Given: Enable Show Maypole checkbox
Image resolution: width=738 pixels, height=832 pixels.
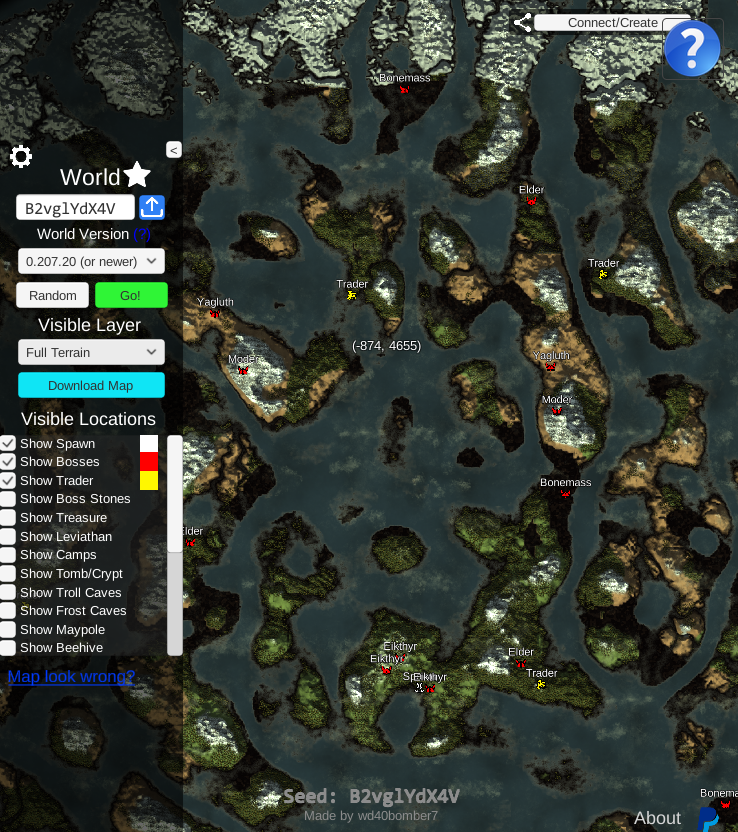Looking at the screenshot, I should 8,629.
